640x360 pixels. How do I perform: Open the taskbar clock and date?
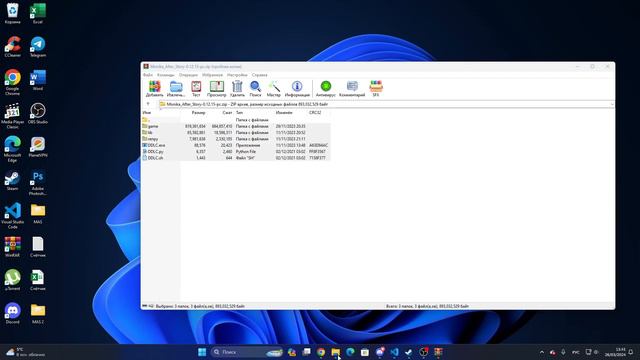pyautogui.click(x=615, y=352)
